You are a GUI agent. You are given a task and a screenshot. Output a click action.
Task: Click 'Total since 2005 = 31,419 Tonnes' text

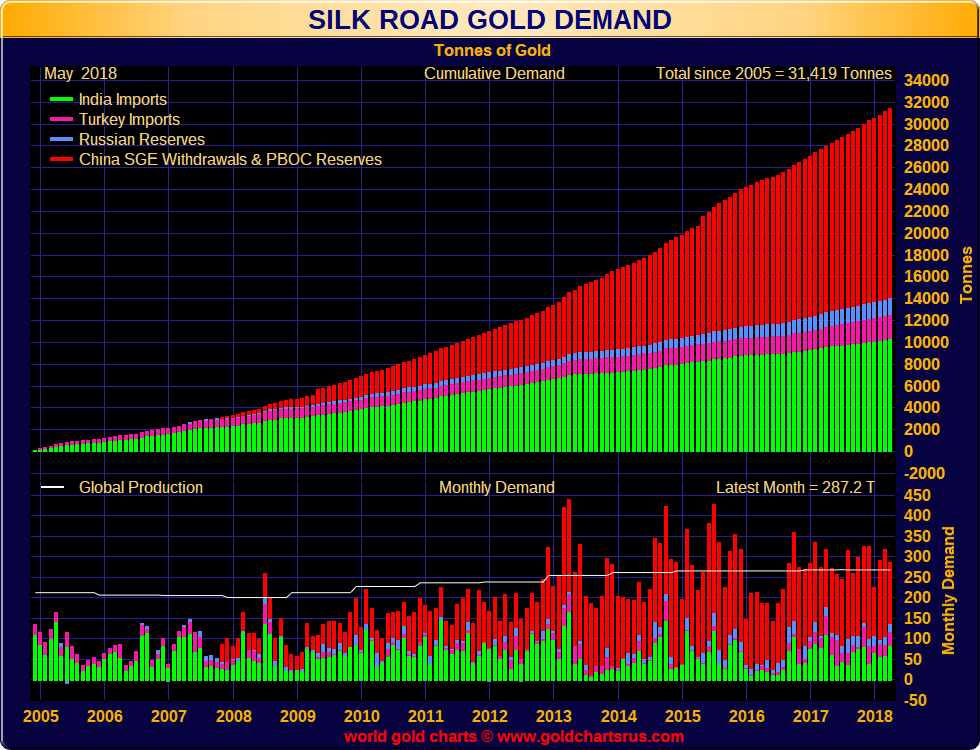pyautogui.click(x=773, y=73)
